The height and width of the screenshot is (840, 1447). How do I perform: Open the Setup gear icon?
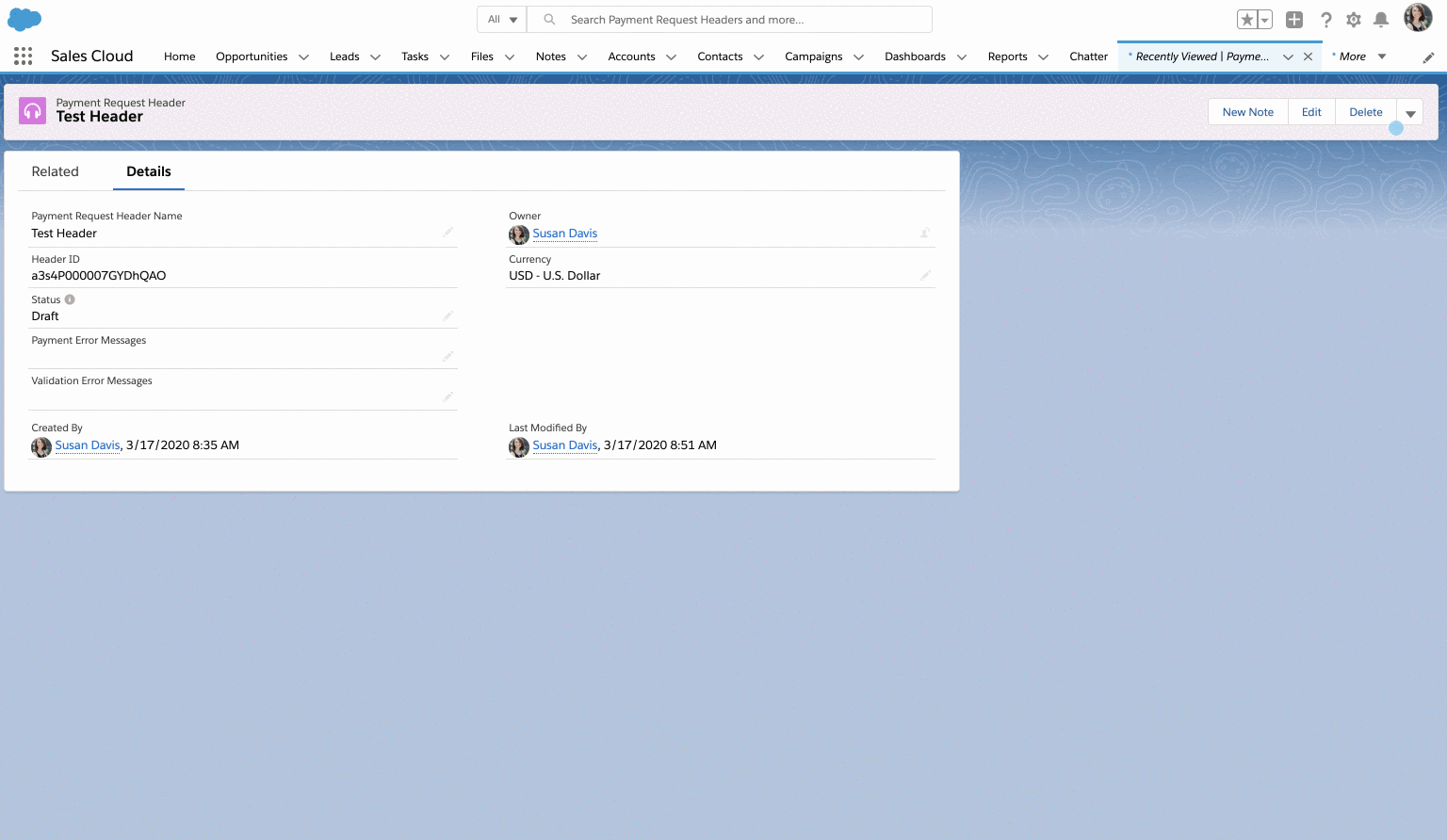pos(1353,19)
